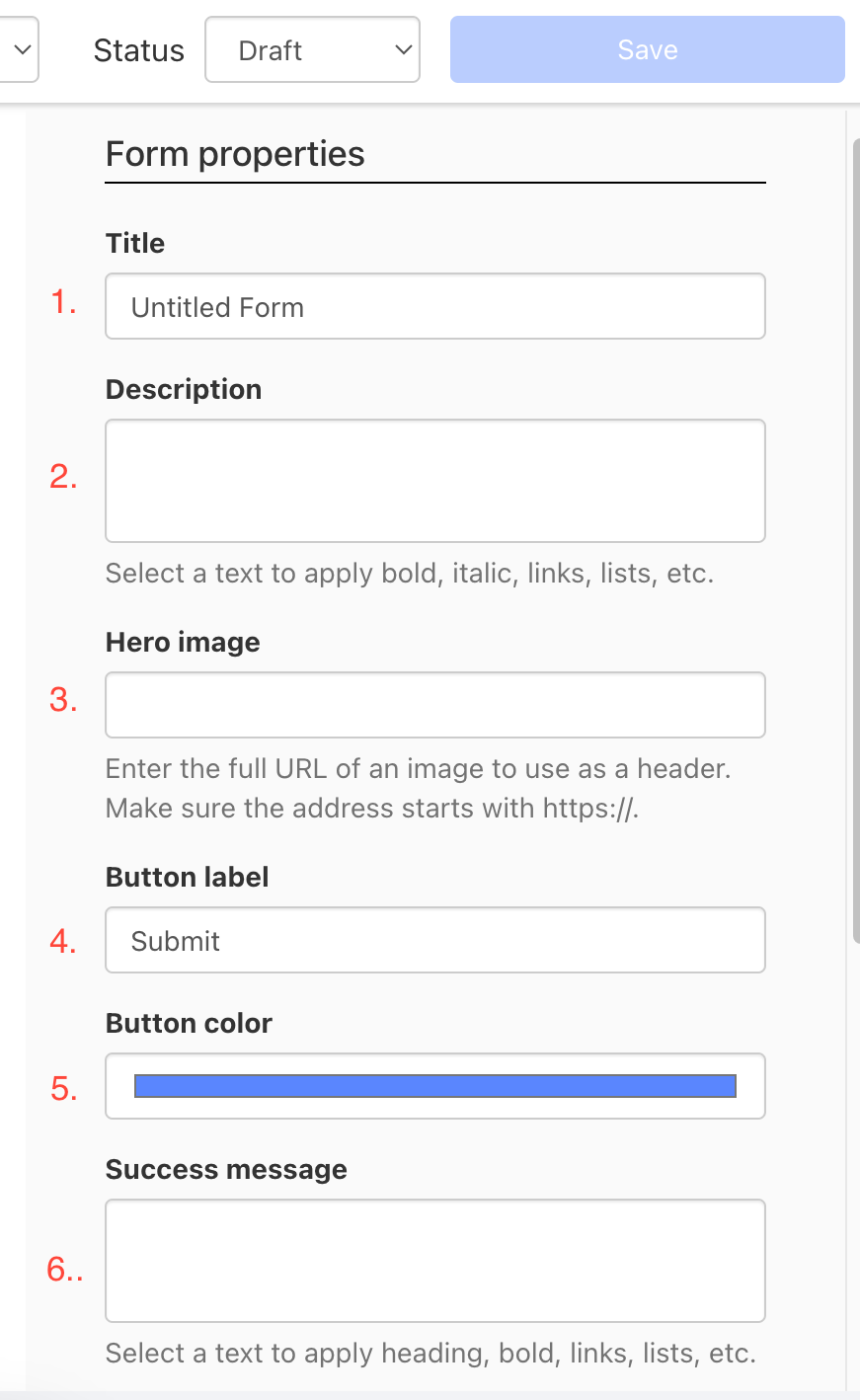
Task: Click the Button color label
Action: (189, 1023)
